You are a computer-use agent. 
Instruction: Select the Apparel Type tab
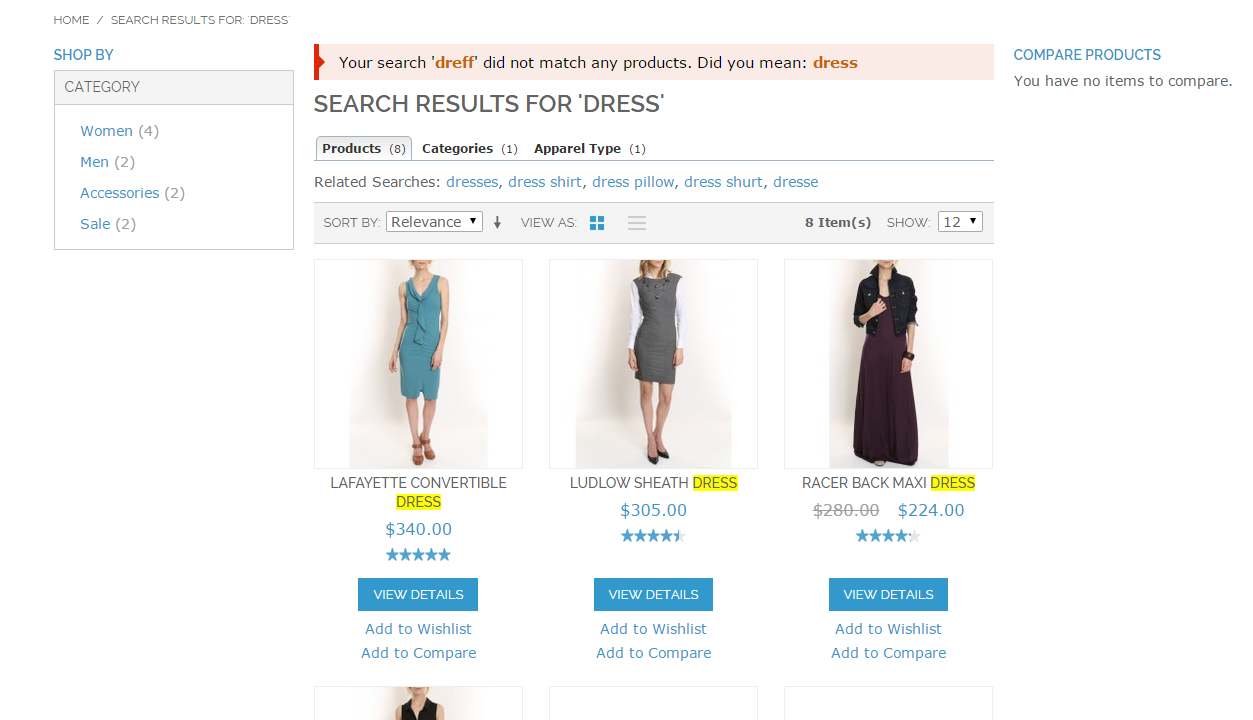[590, 148]
